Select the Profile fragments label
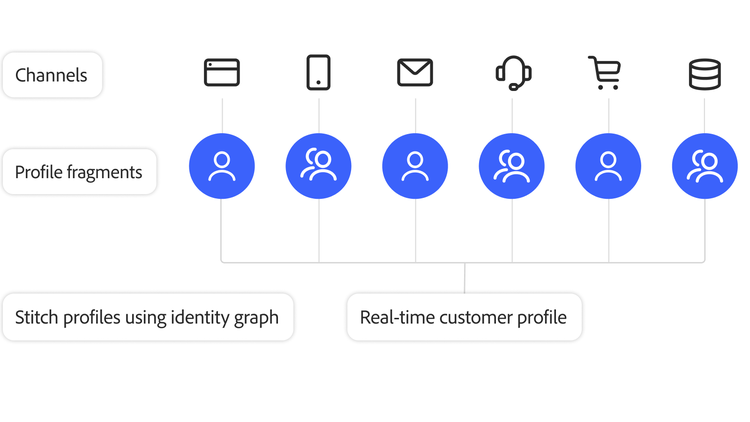The height and width of the screenshot is (422, 750). coord(79,172)
